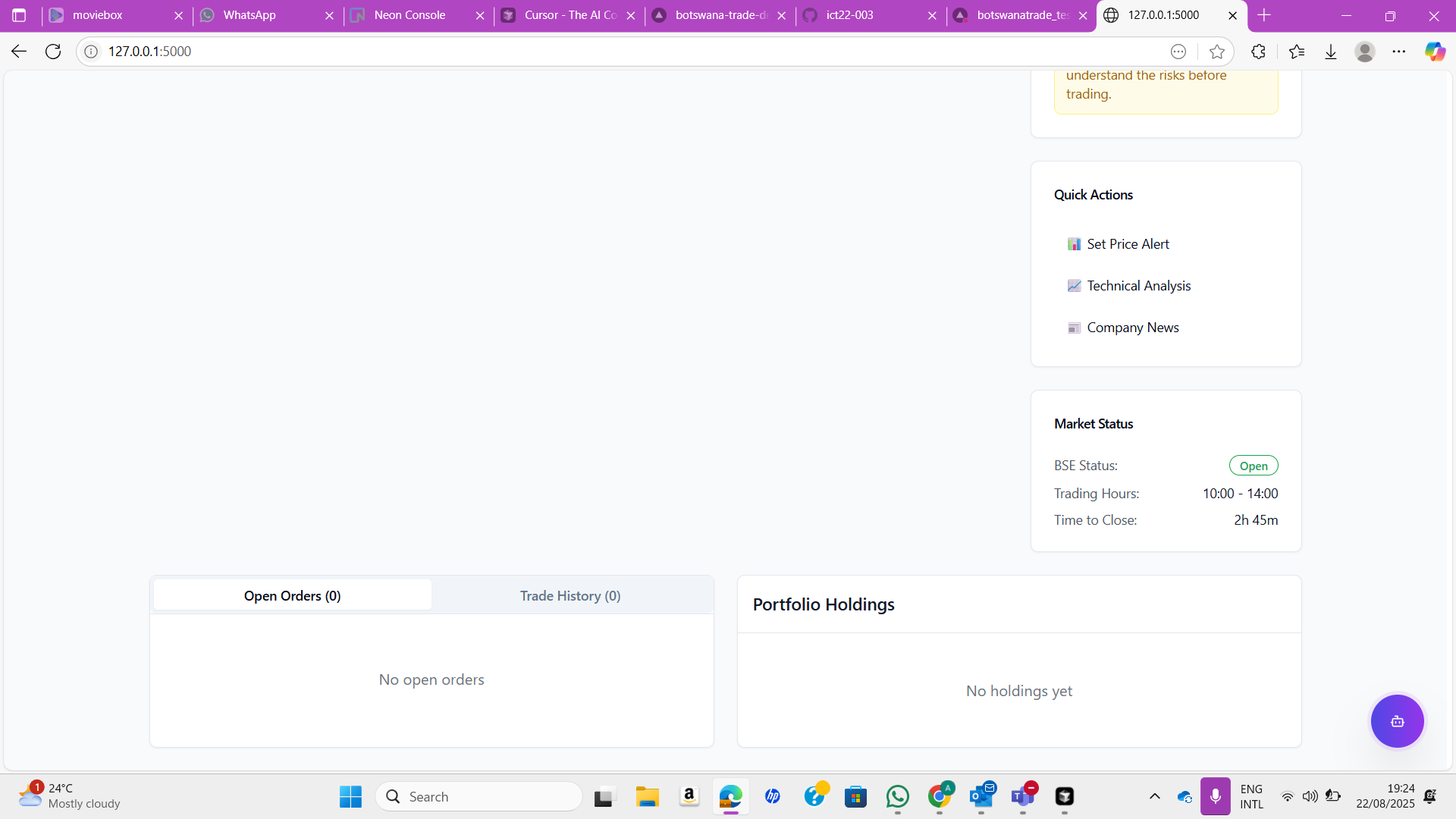Click the Open BSE status badge

coord(1254,466)
